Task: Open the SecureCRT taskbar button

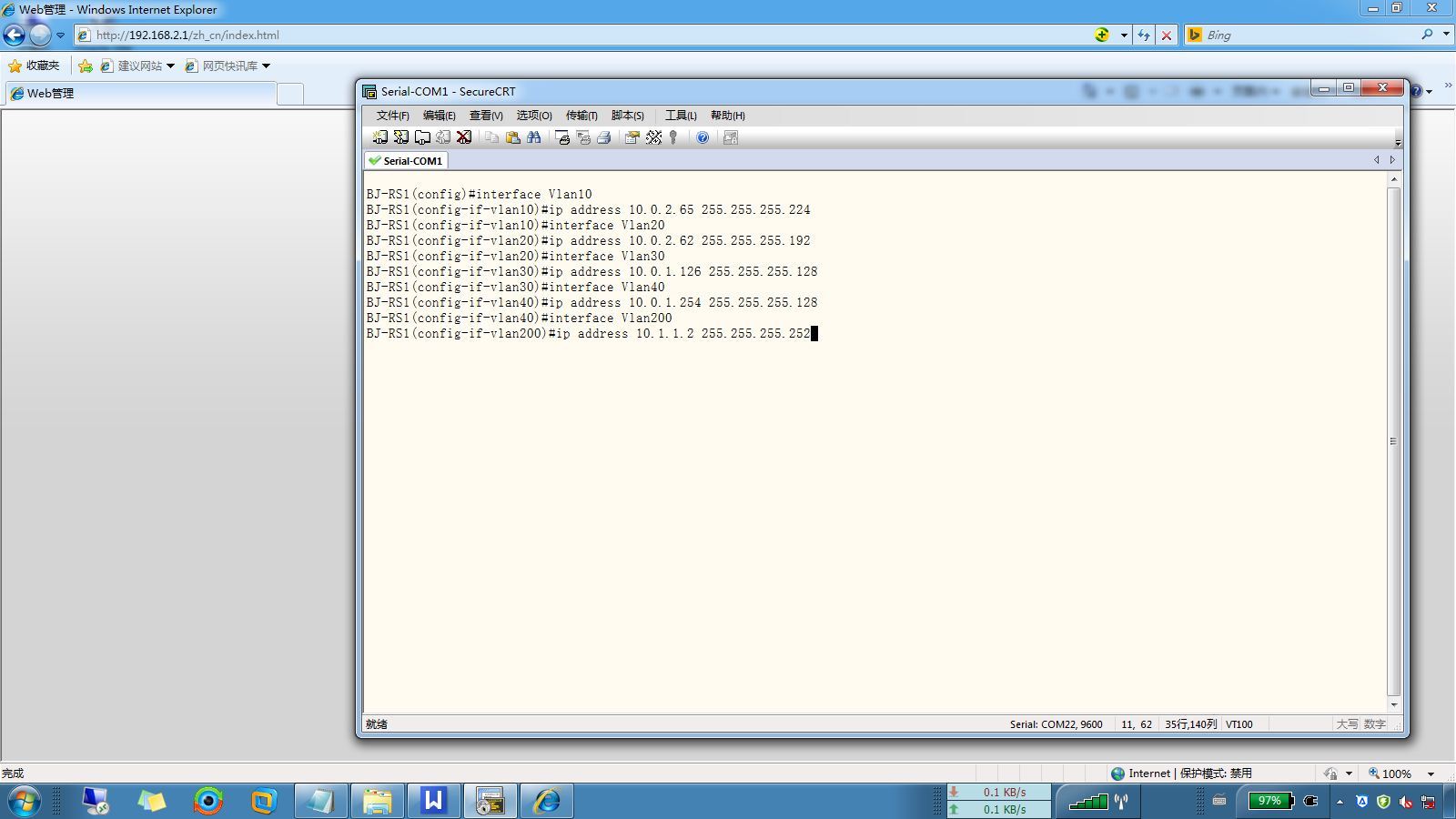Action: [x=490, y=801]
